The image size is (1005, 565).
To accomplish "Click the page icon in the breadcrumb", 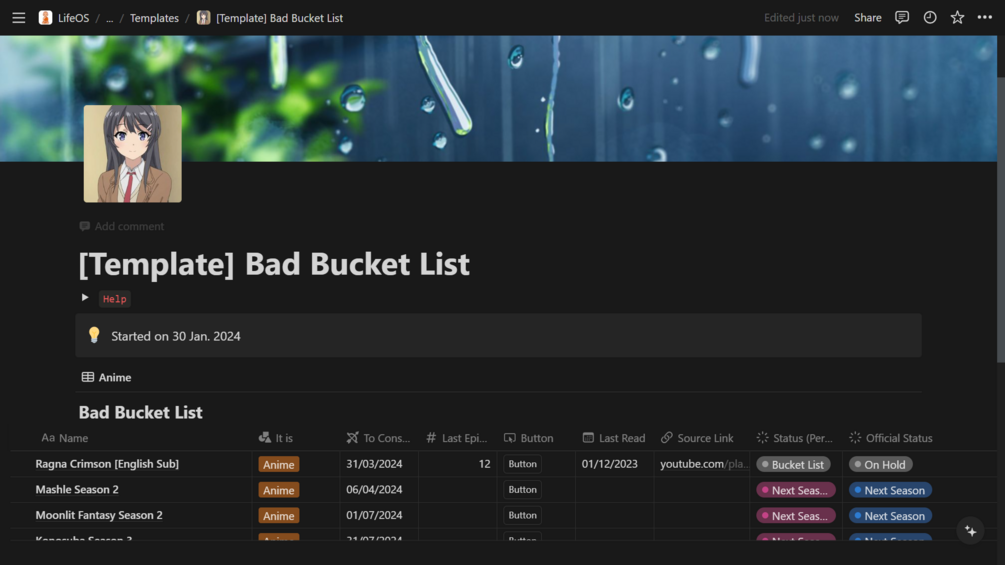I will (x=203, y=18).
